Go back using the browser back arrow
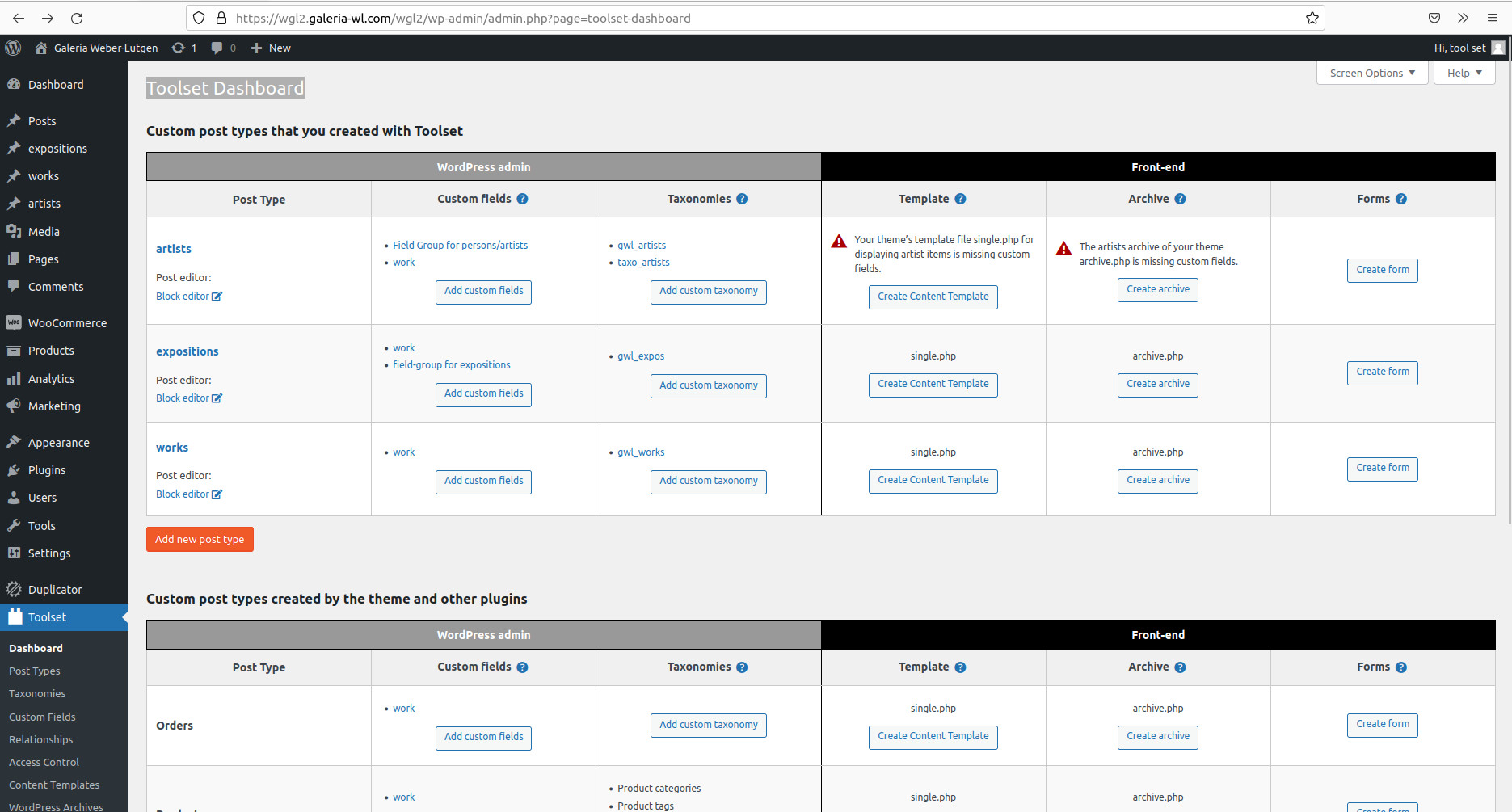Screen dimensions: 1512x812 pyautogui.click(x=19, y=18)
